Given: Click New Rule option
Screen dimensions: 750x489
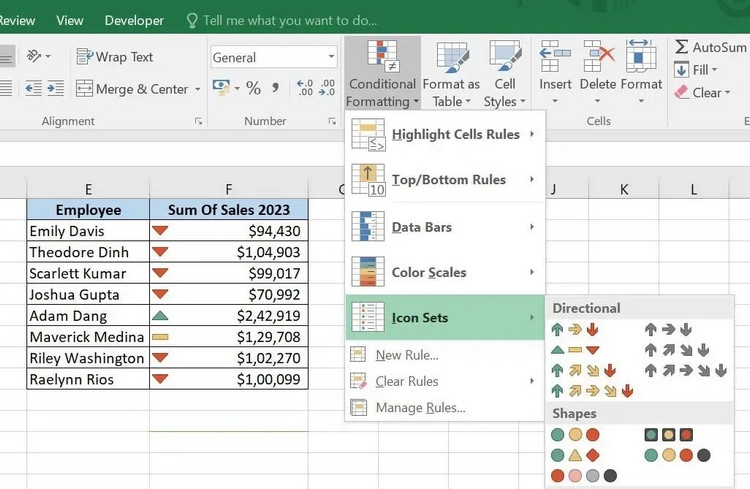Looking at the screenshot, I should point(407,355).
